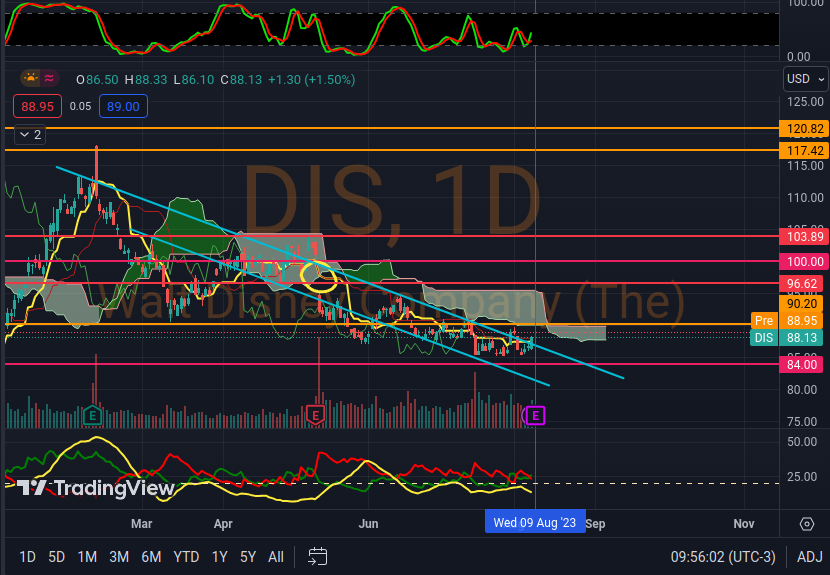Image resolution: width=830 pixels, height=575 pixels.
Task: Click the 25.00 indicator scale label
Action: pyautogui.click(x=802, y=477)
